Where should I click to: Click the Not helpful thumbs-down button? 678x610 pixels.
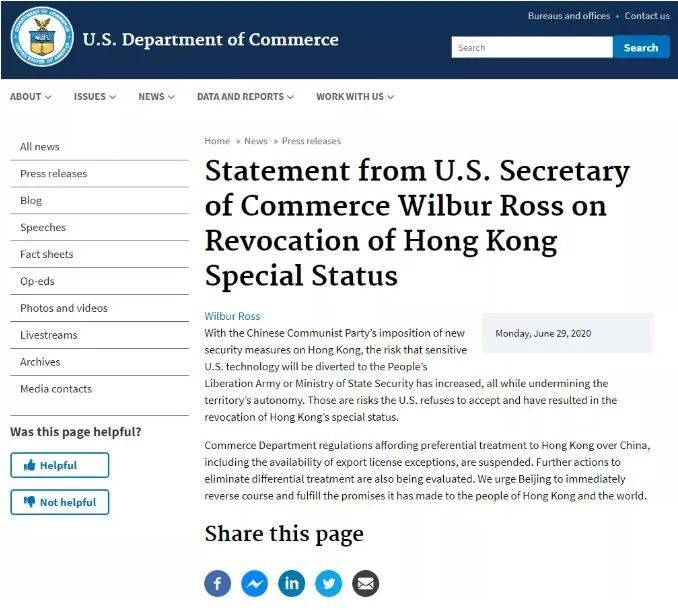[59, 502]
